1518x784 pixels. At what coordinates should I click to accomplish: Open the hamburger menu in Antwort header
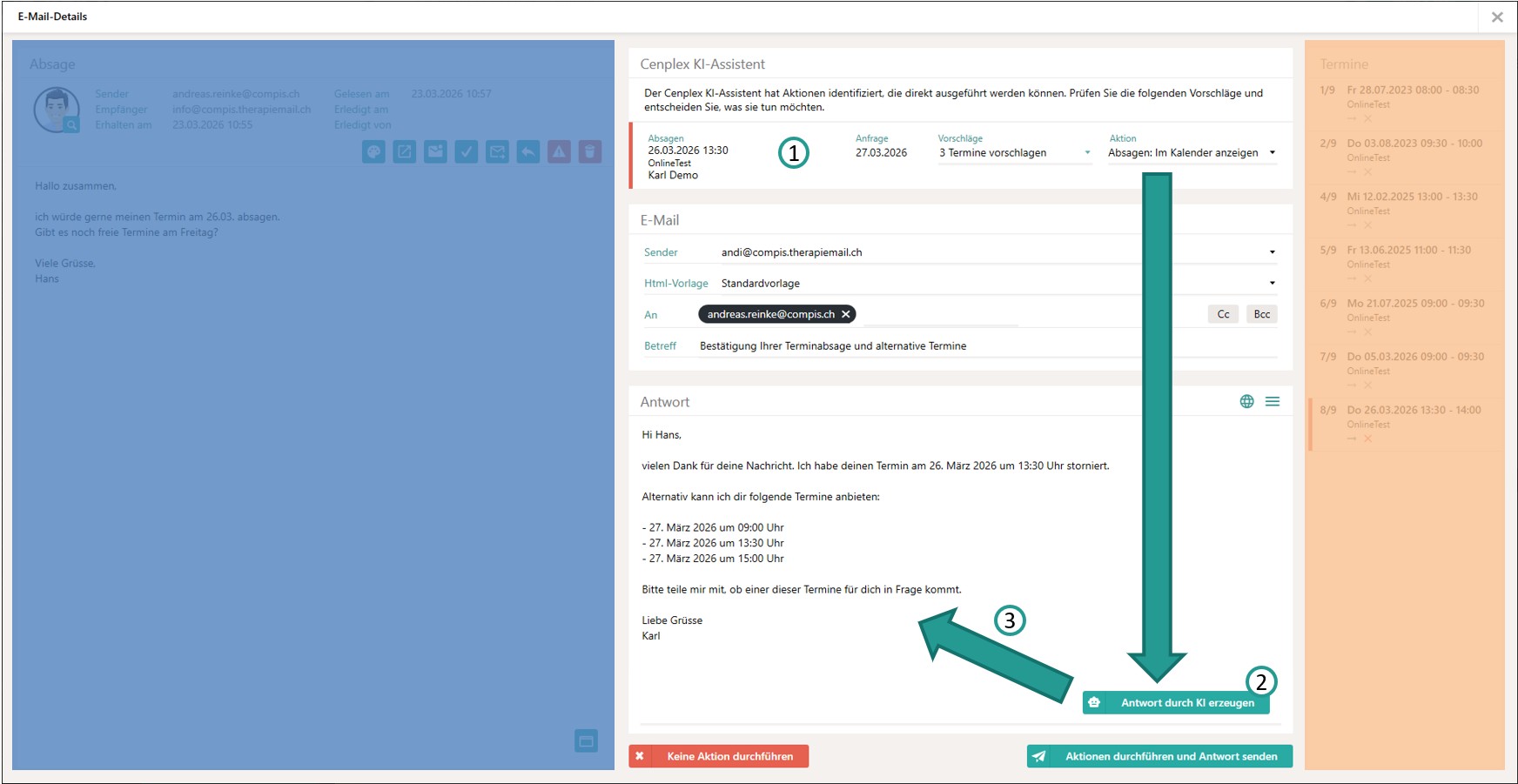pos(1273,401)
